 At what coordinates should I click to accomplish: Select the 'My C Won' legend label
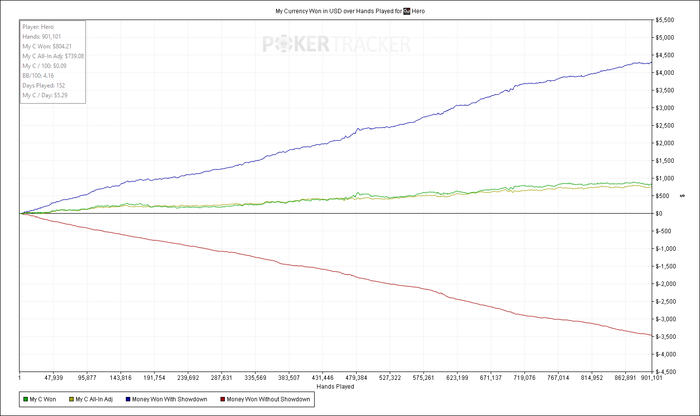click(x=43, y=399)
